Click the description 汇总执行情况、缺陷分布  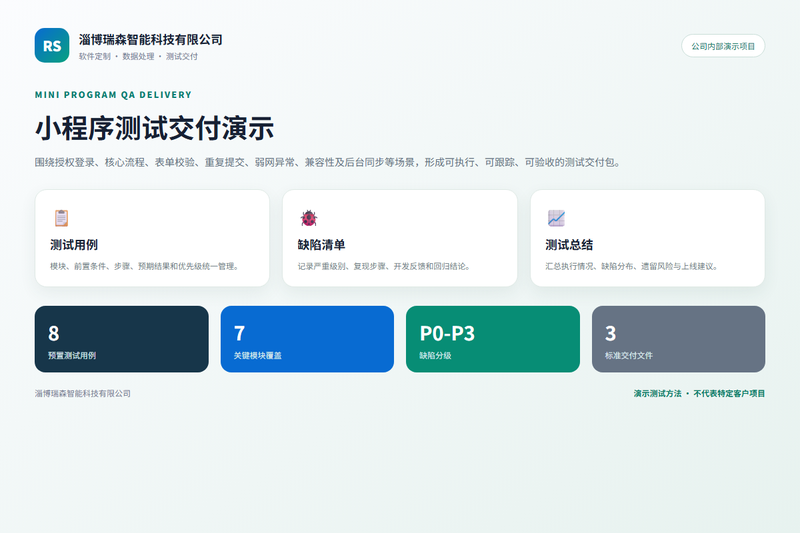[632, 266]
